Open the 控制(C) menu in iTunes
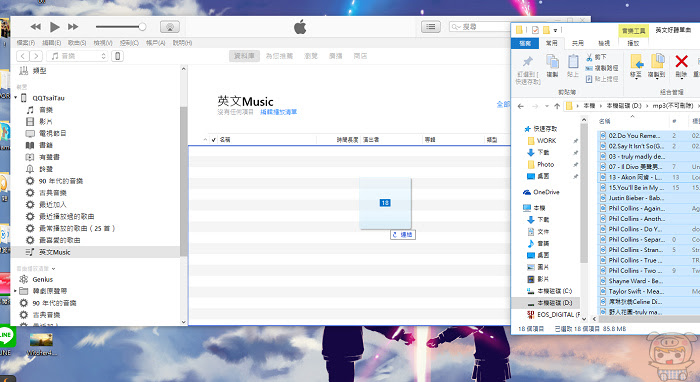The height and width of the screenshot is (382, 700). point(129,43)
